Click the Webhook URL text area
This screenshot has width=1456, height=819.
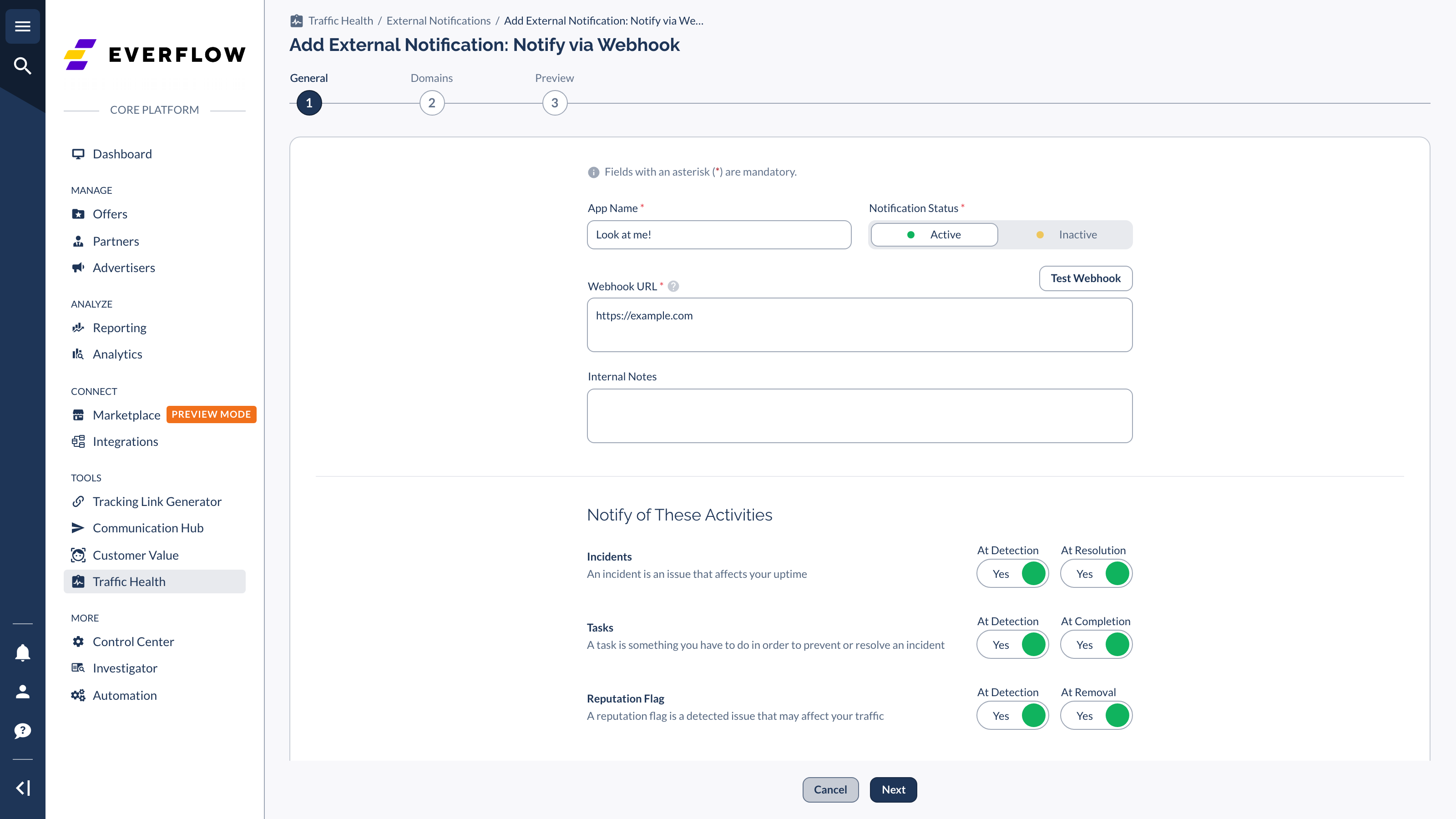(x=859, y=325)
